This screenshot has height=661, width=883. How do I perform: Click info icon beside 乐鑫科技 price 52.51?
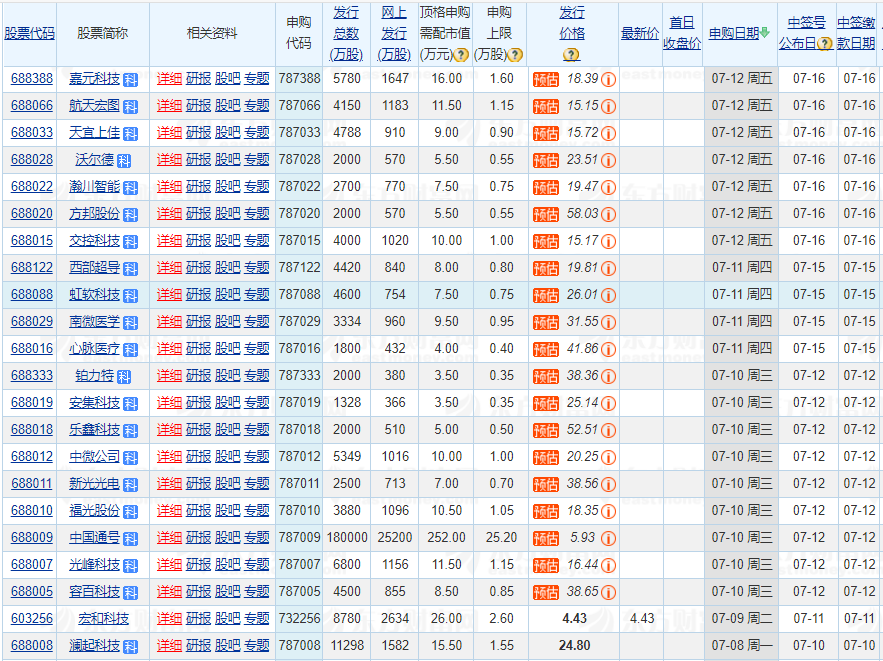click(608, 430)
